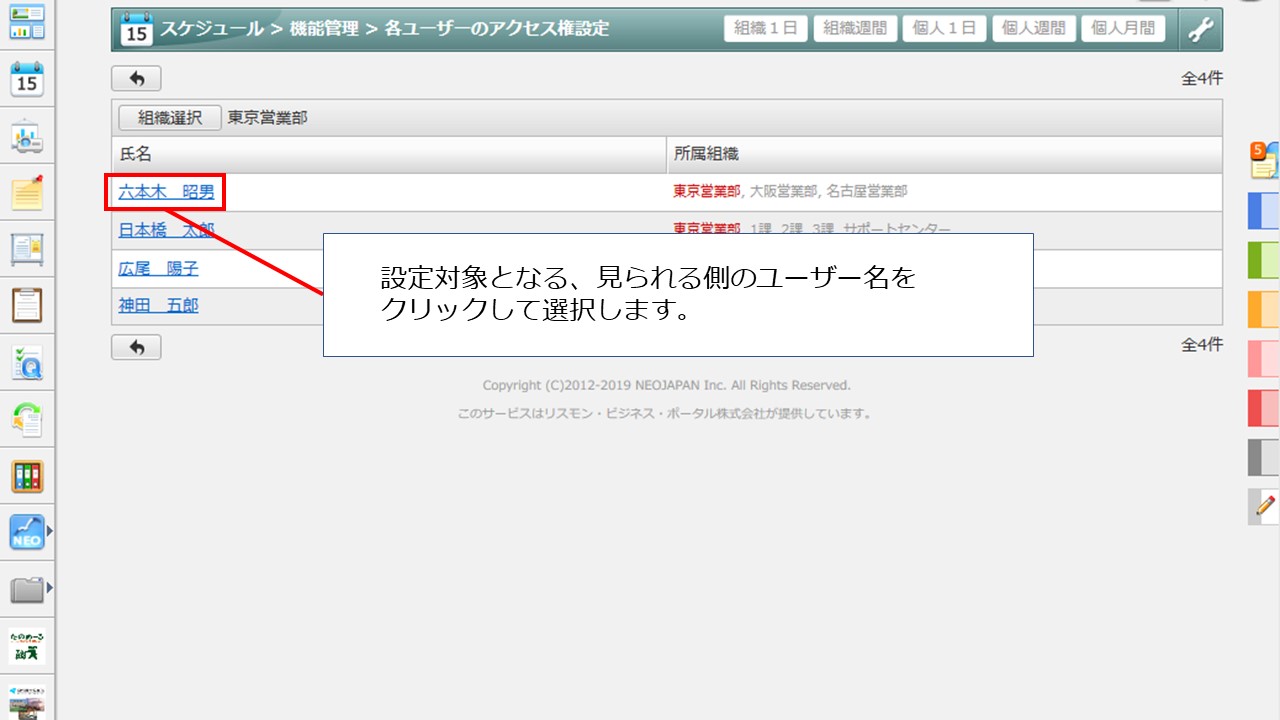Switch to the 個人週間 view
1280x720 pixels.
(x=1034, y=29)
